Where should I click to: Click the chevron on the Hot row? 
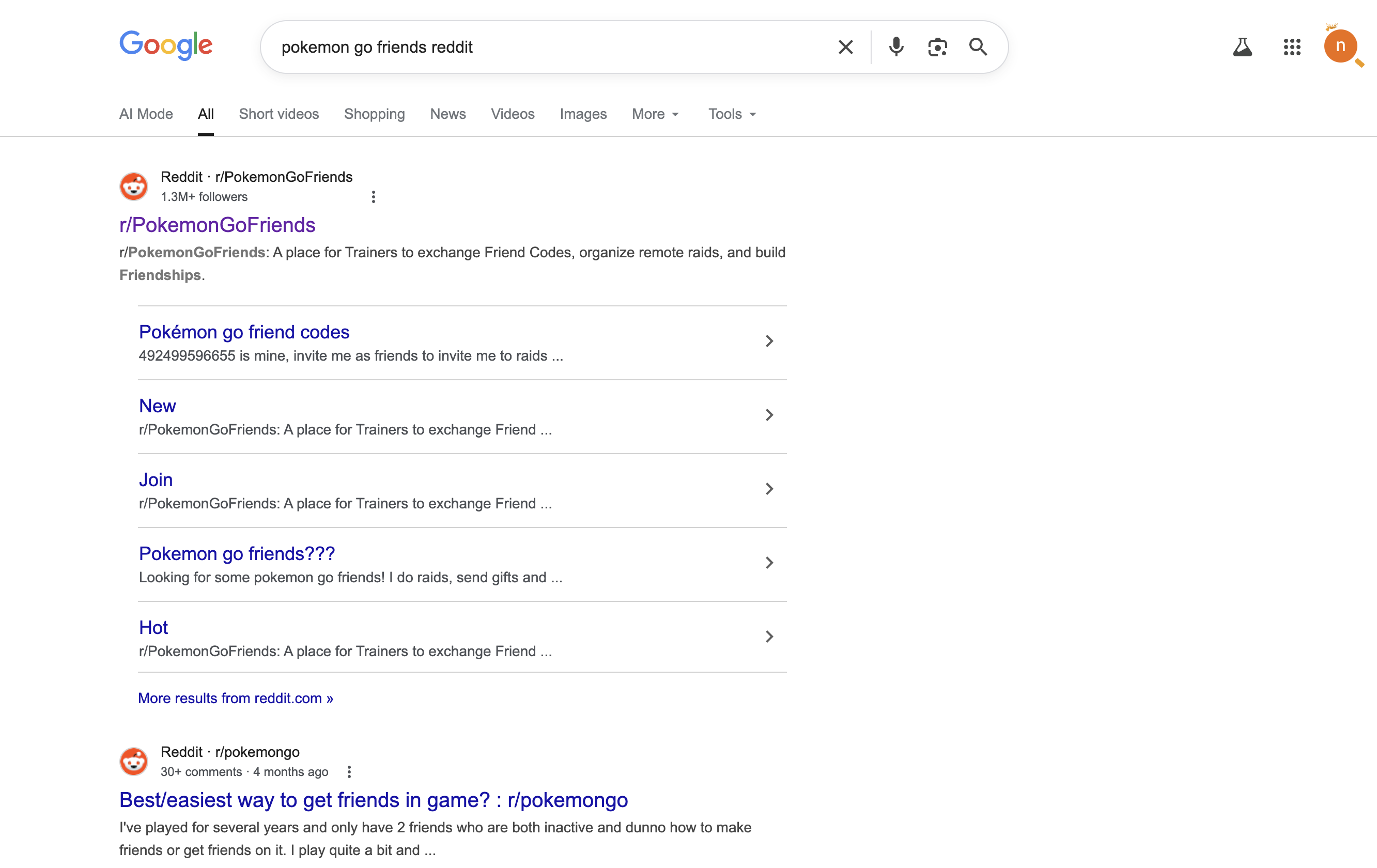click(x=769, y=637)
